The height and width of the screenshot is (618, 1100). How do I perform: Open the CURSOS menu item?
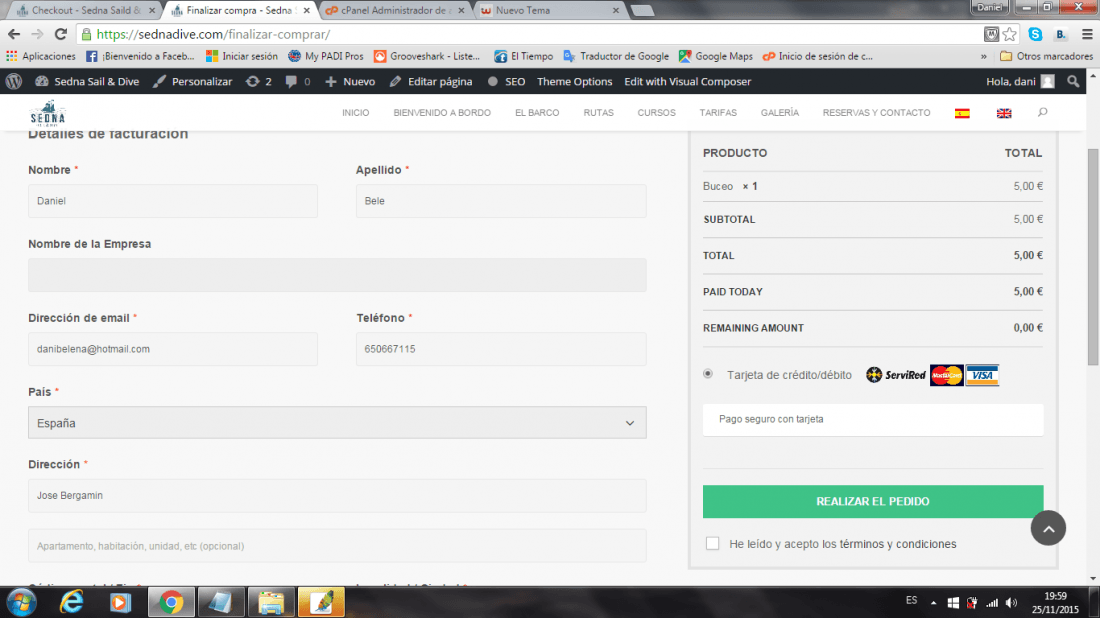657,113
